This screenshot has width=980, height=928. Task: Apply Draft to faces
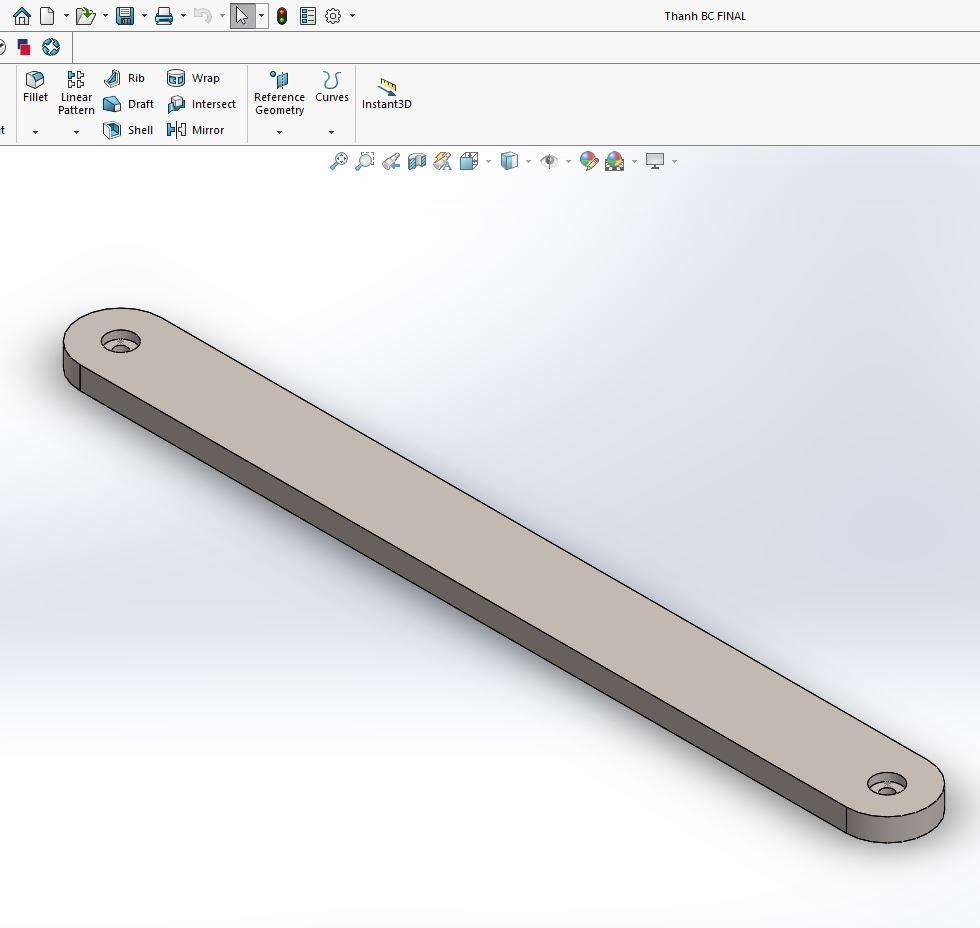click(x=128, y=104)
